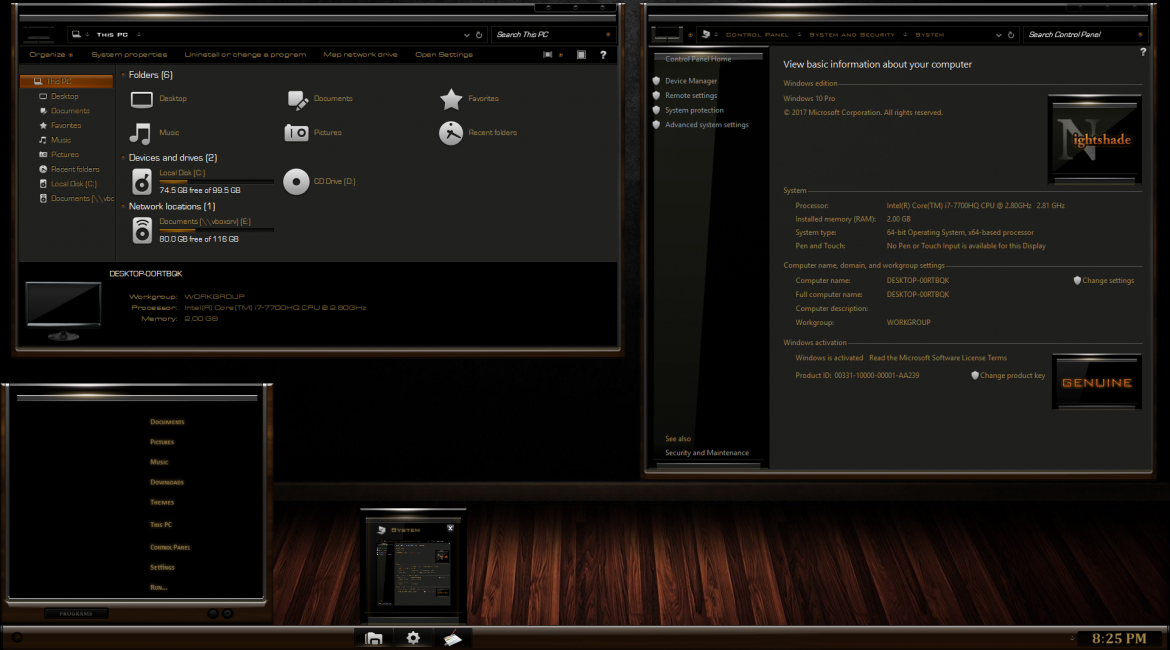Click the System and Security breadcrumb
This screenshot has width=1170, height=650.
coord(852,35)
